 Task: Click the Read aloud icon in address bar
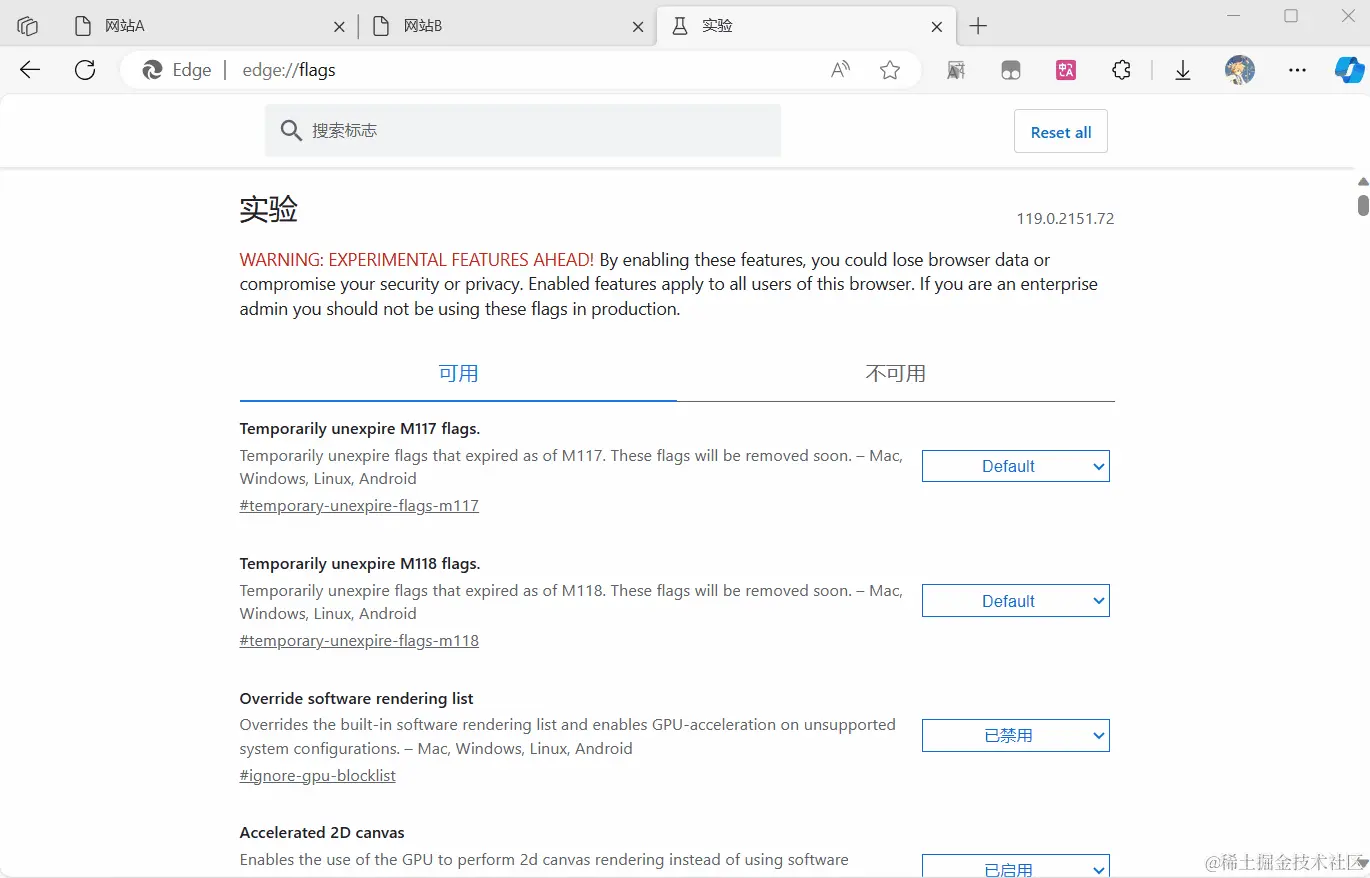840,70
